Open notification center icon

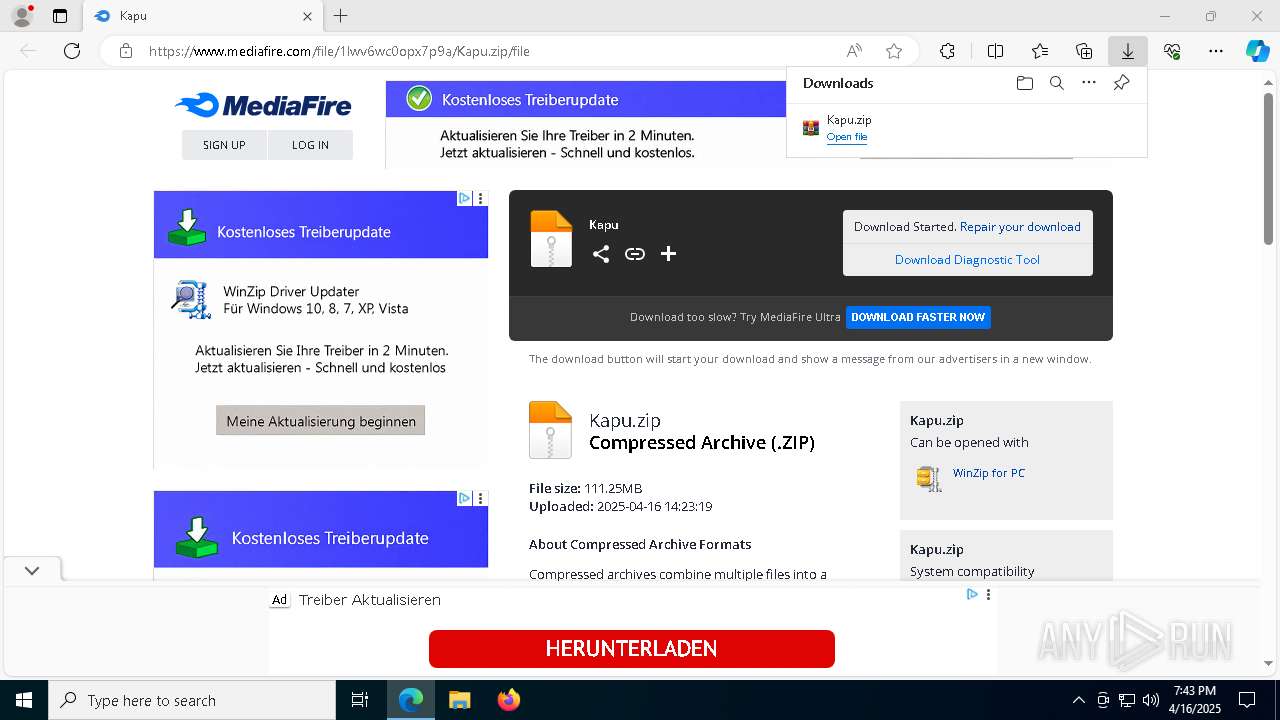[1247, 700]
